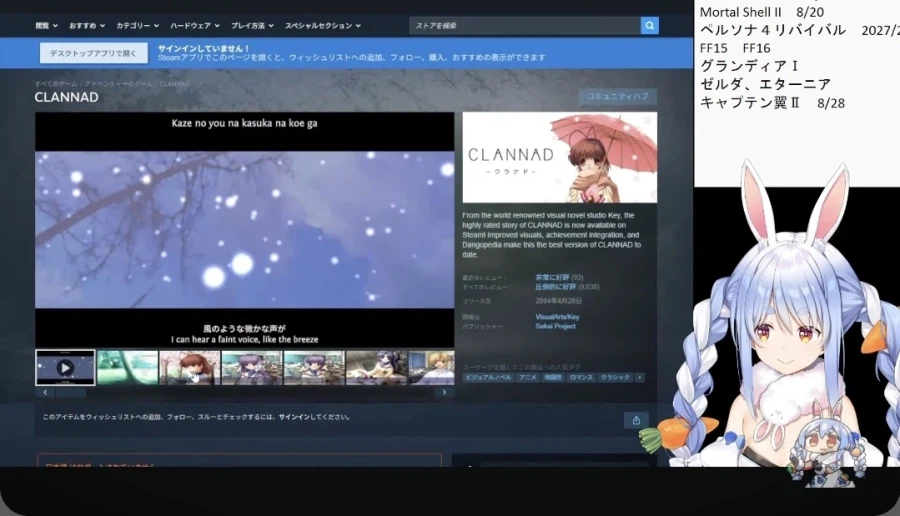Screen dimensions: 900x516
Task: Click the plus button after tags
Action: pyautogui.click(x=639, y=377)
